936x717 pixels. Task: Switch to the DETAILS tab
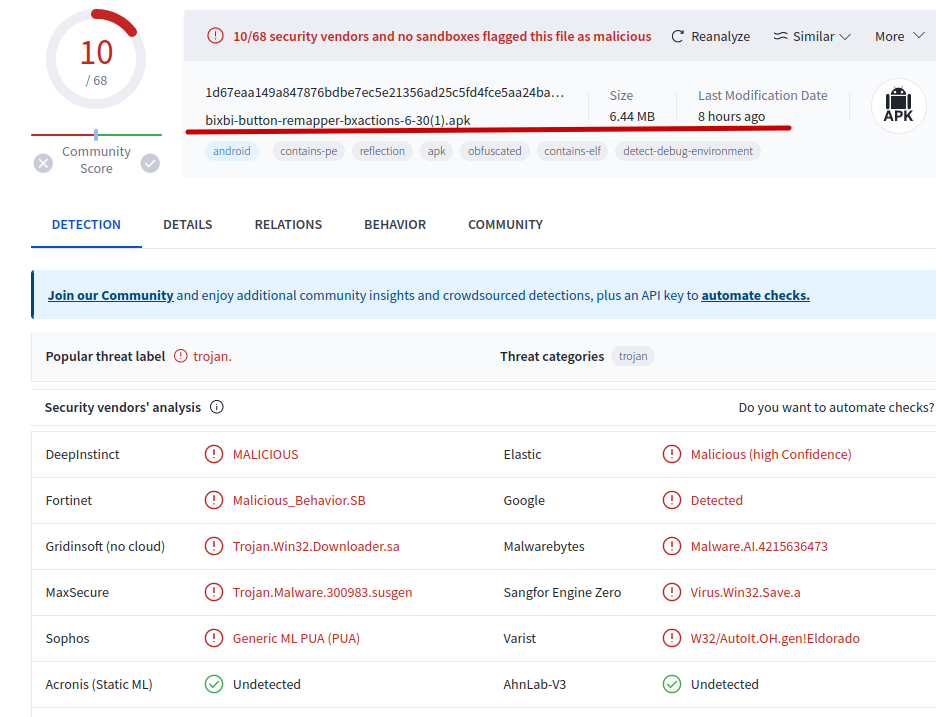tap(188, 225)
